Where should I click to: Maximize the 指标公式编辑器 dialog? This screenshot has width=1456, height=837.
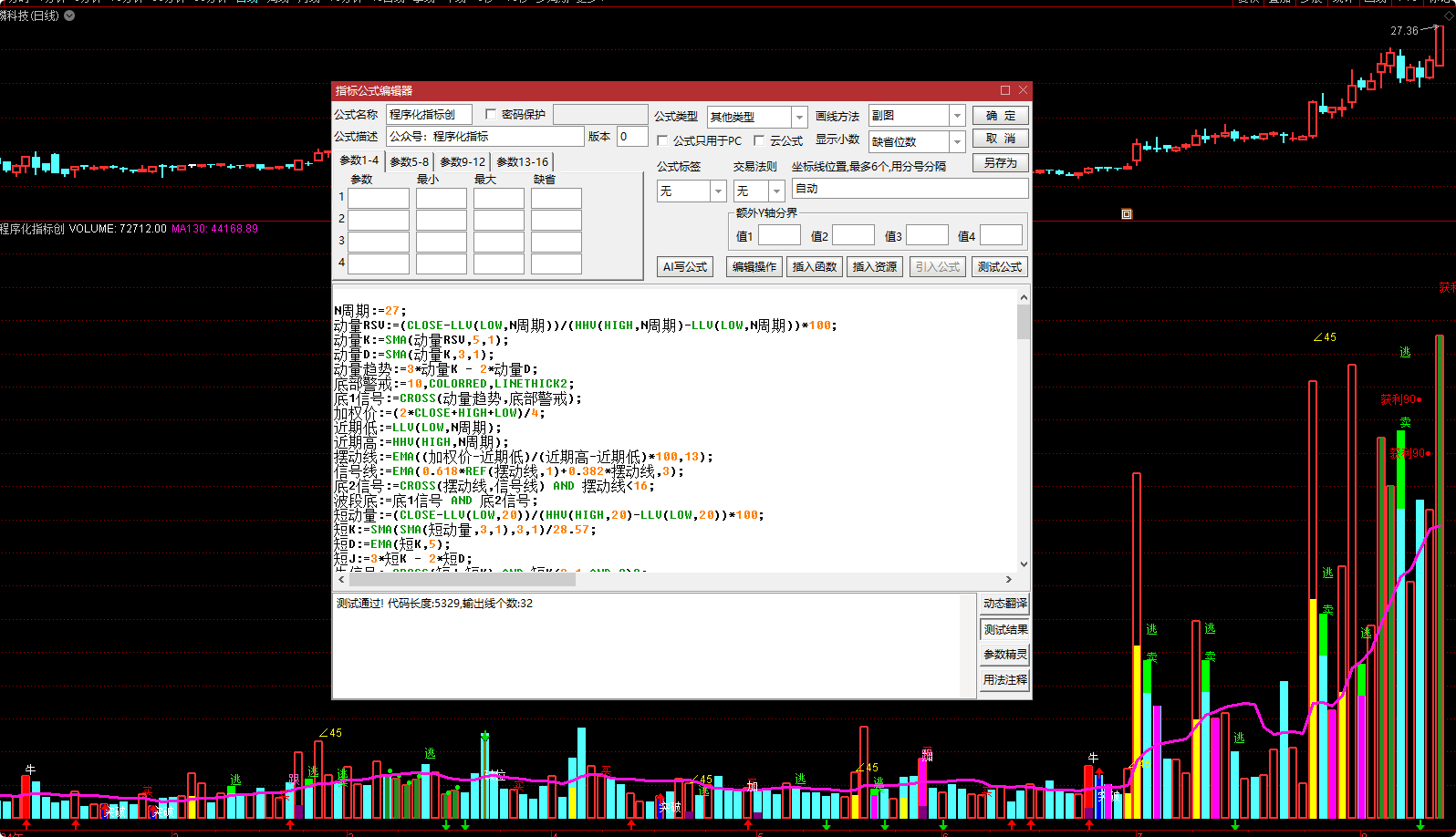click(1005, 90)
